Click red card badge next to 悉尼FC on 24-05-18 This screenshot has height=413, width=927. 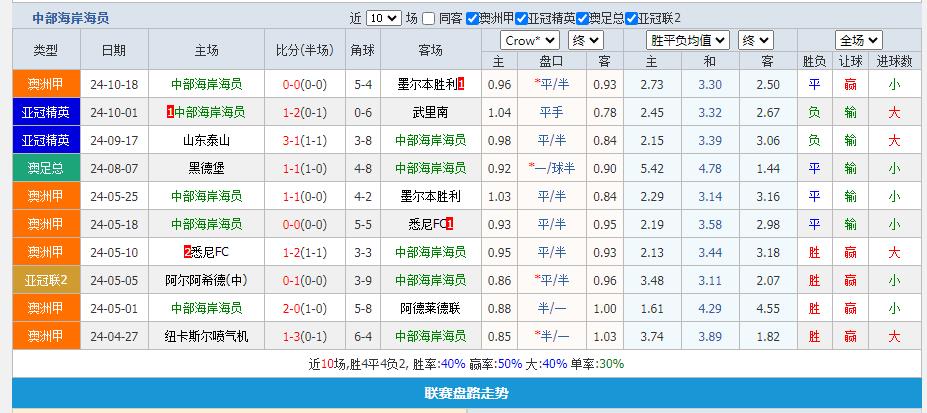click(451, 224)
